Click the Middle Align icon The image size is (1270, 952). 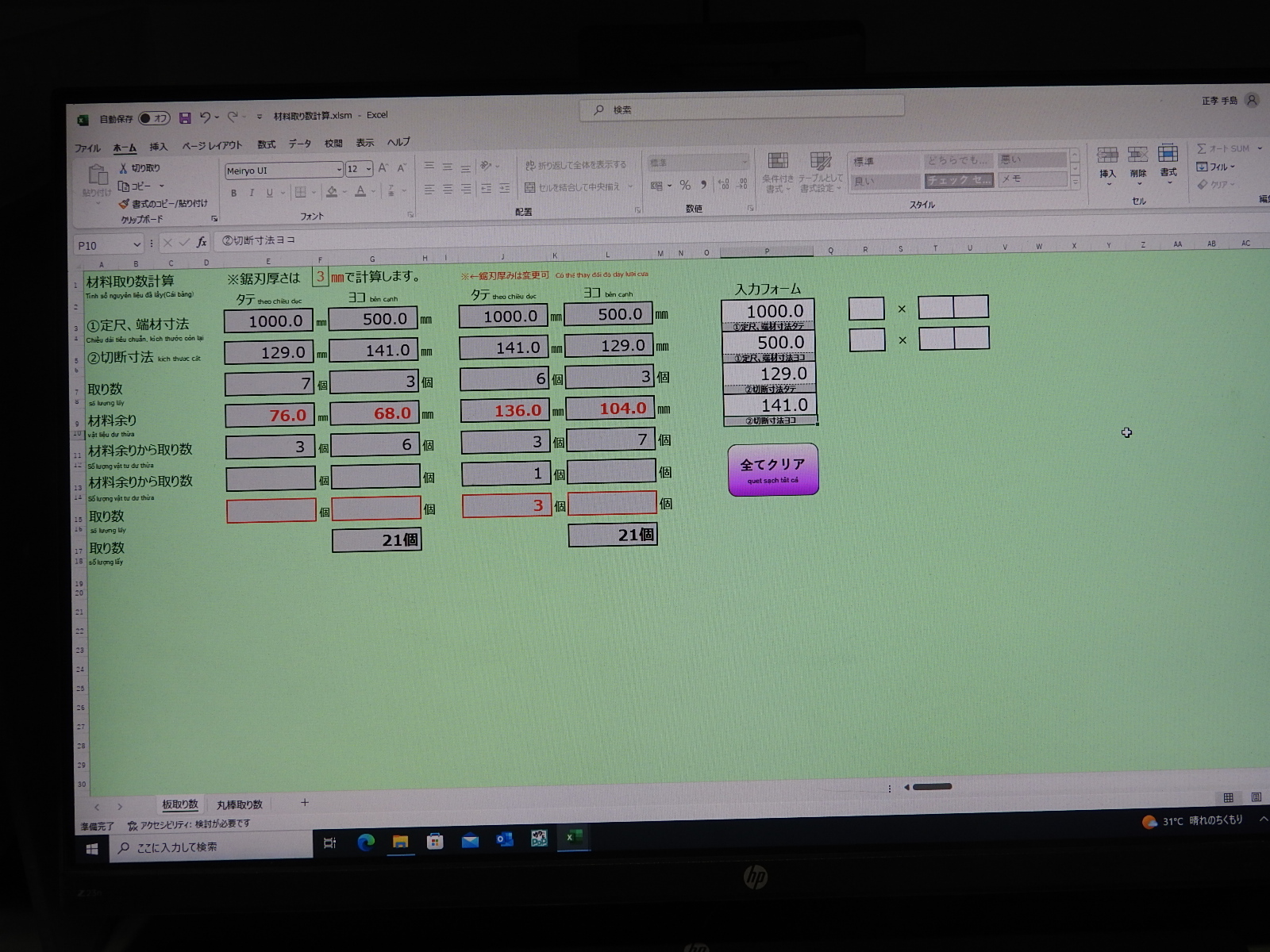tap(448, 167)
